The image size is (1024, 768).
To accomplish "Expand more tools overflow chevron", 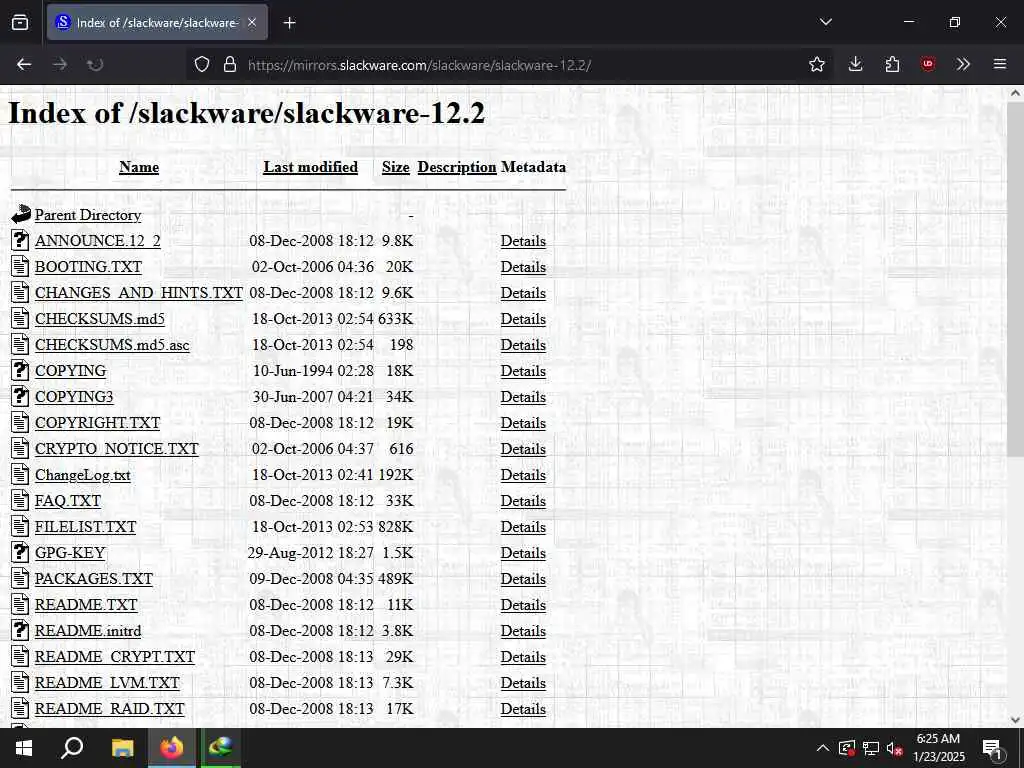I will pyautogui.click(x=963, y=64).
